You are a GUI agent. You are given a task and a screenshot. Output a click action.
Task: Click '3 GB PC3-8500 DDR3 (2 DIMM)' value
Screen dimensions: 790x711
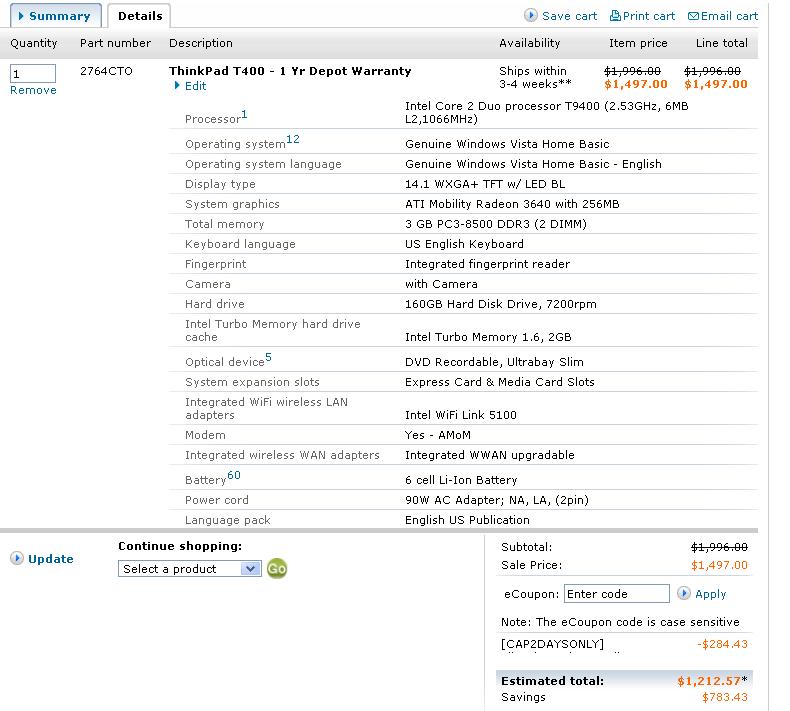point(496,224)
